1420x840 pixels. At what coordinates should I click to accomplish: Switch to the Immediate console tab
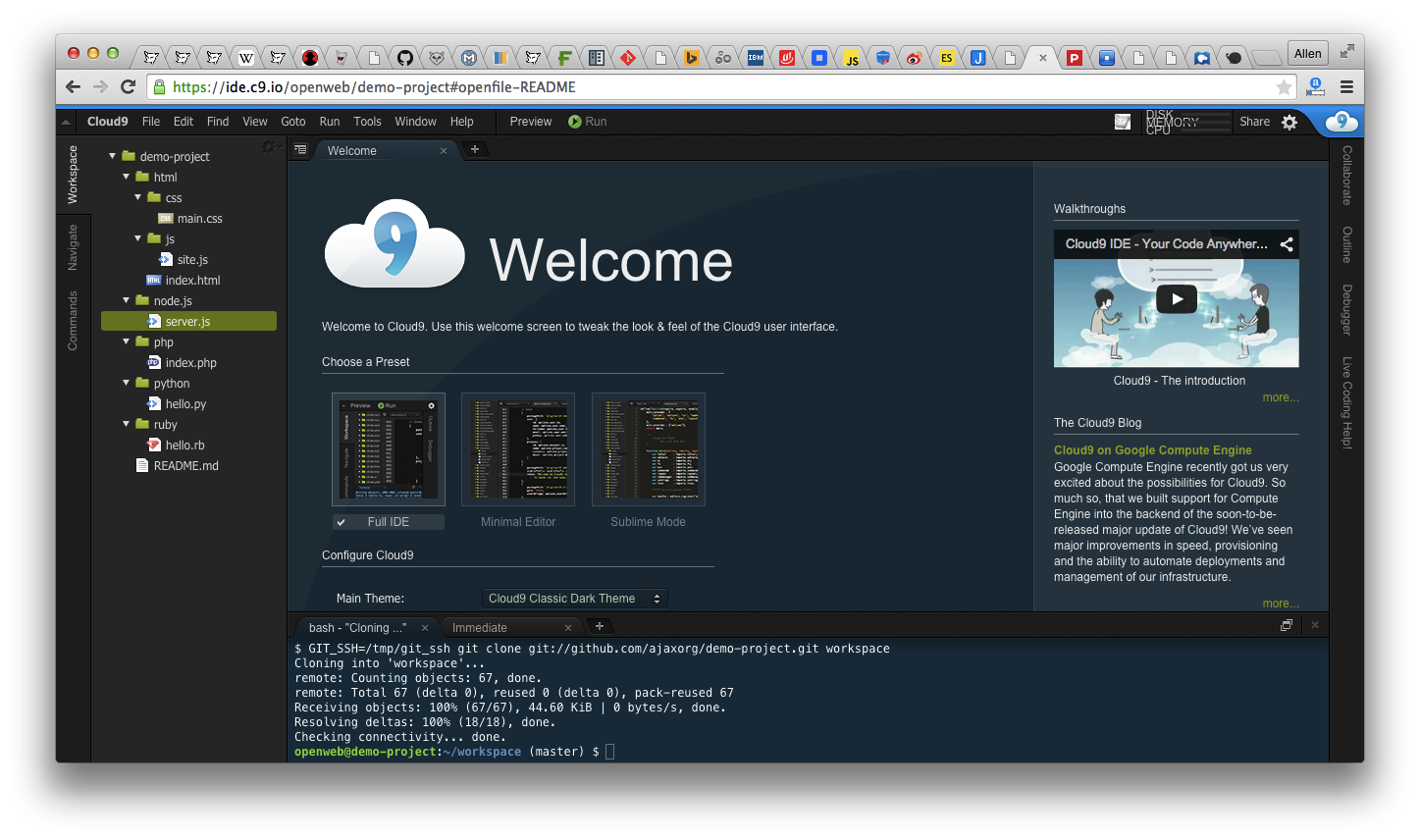[480, 628]
